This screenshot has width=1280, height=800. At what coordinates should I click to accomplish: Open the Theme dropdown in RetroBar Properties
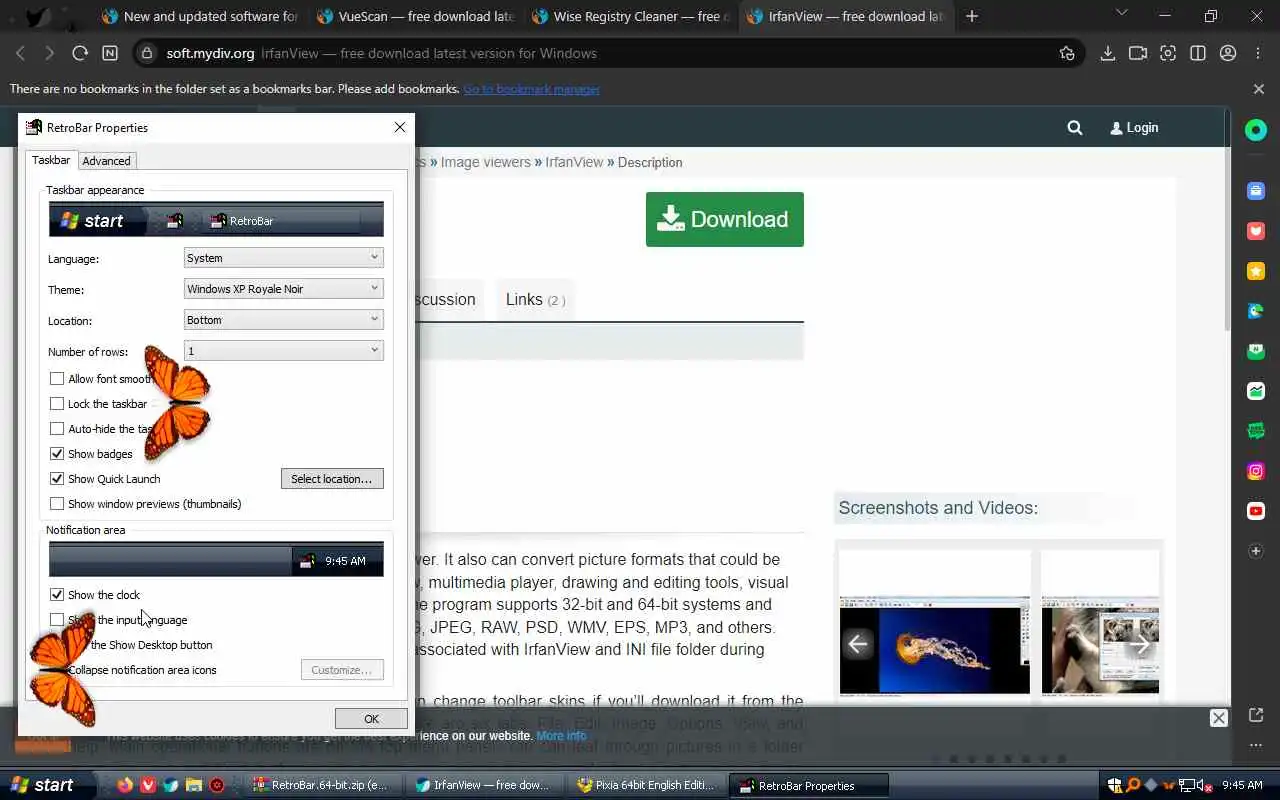[284, 289]
